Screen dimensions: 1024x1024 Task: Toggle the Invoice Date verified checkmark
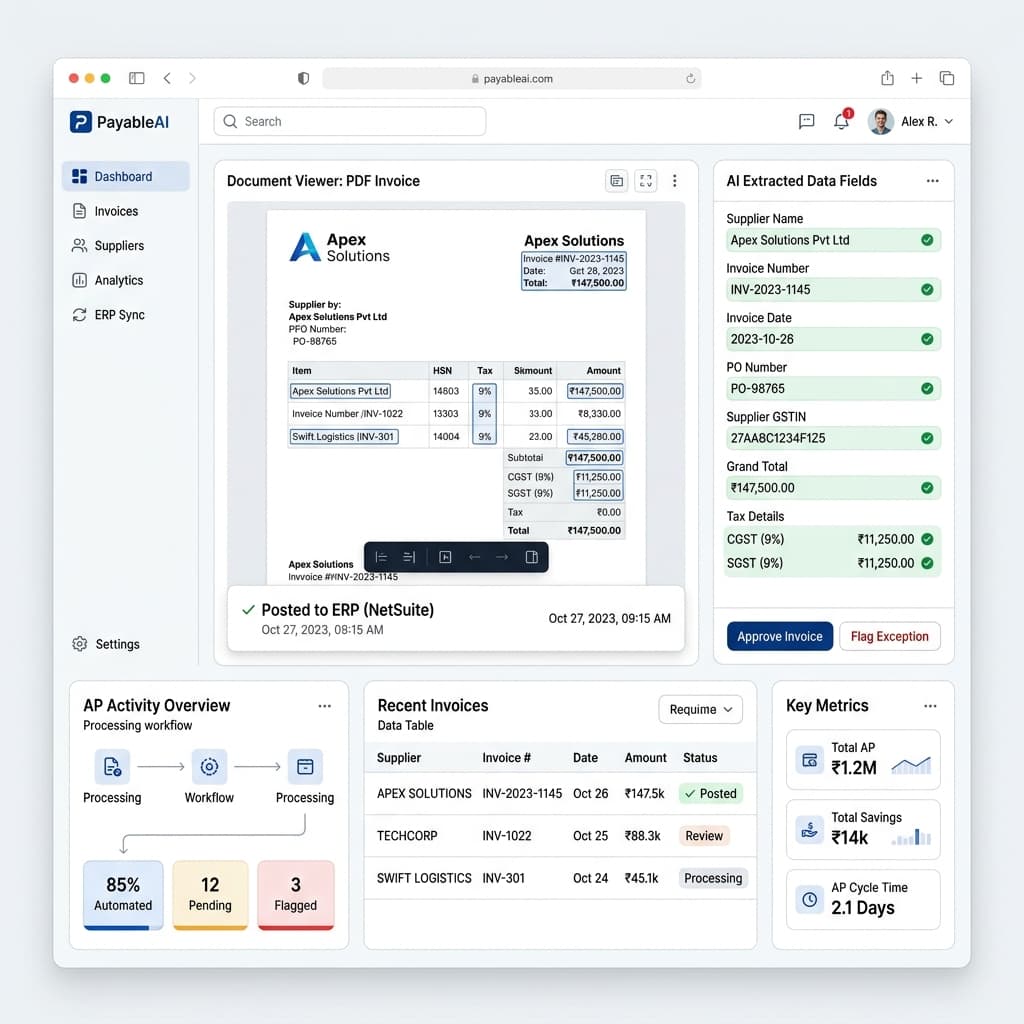click(x=927, y=339)
